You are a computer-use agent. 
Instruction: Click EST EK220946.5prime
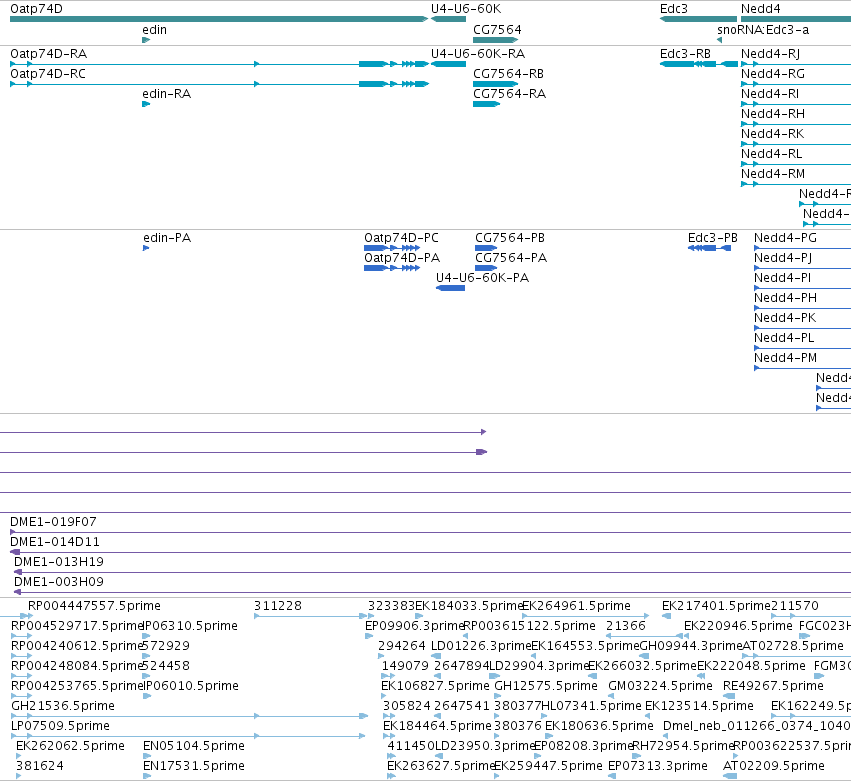738,626
